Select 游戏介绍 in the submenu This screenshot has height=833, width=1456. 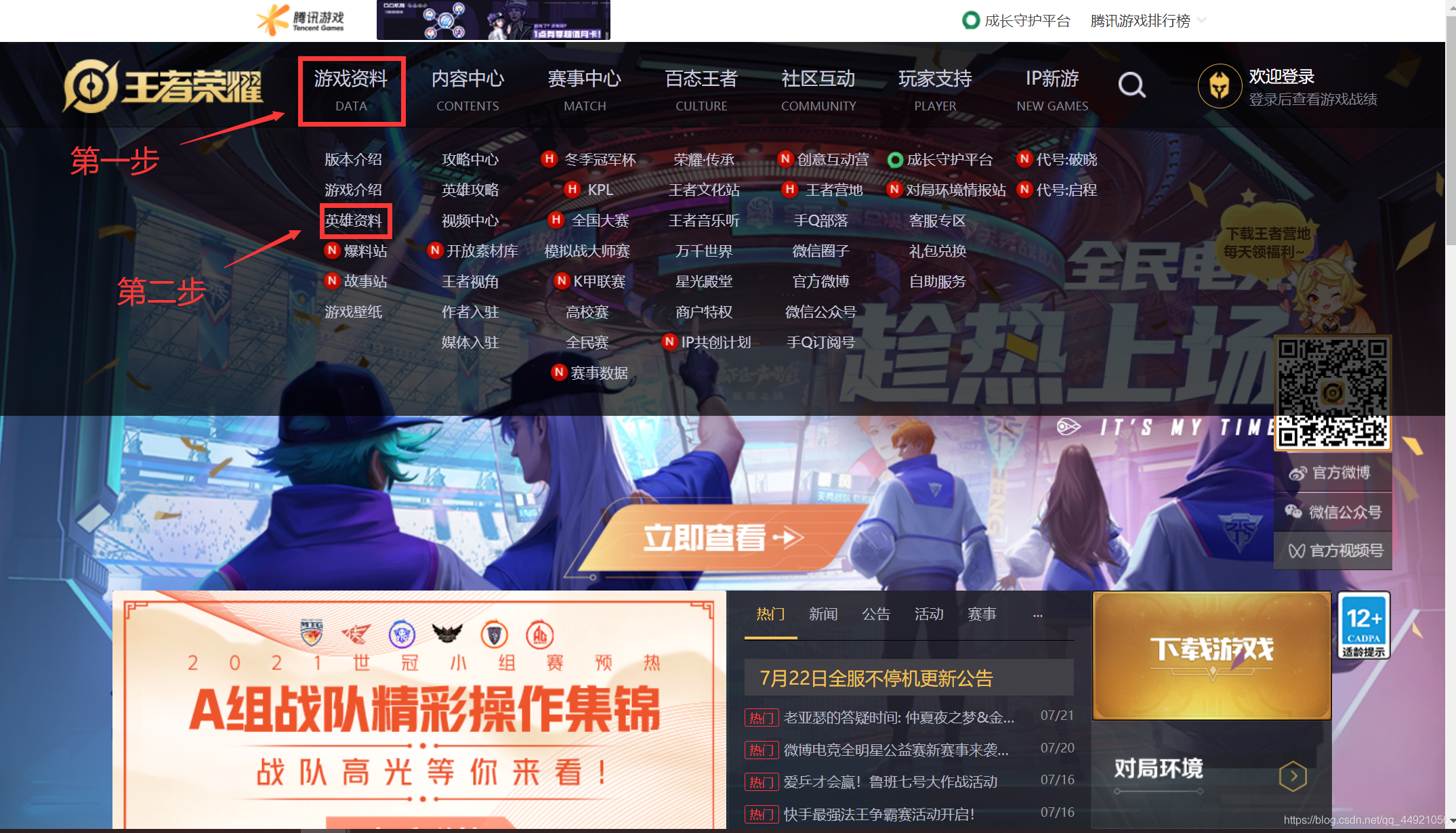pos(353,190)
